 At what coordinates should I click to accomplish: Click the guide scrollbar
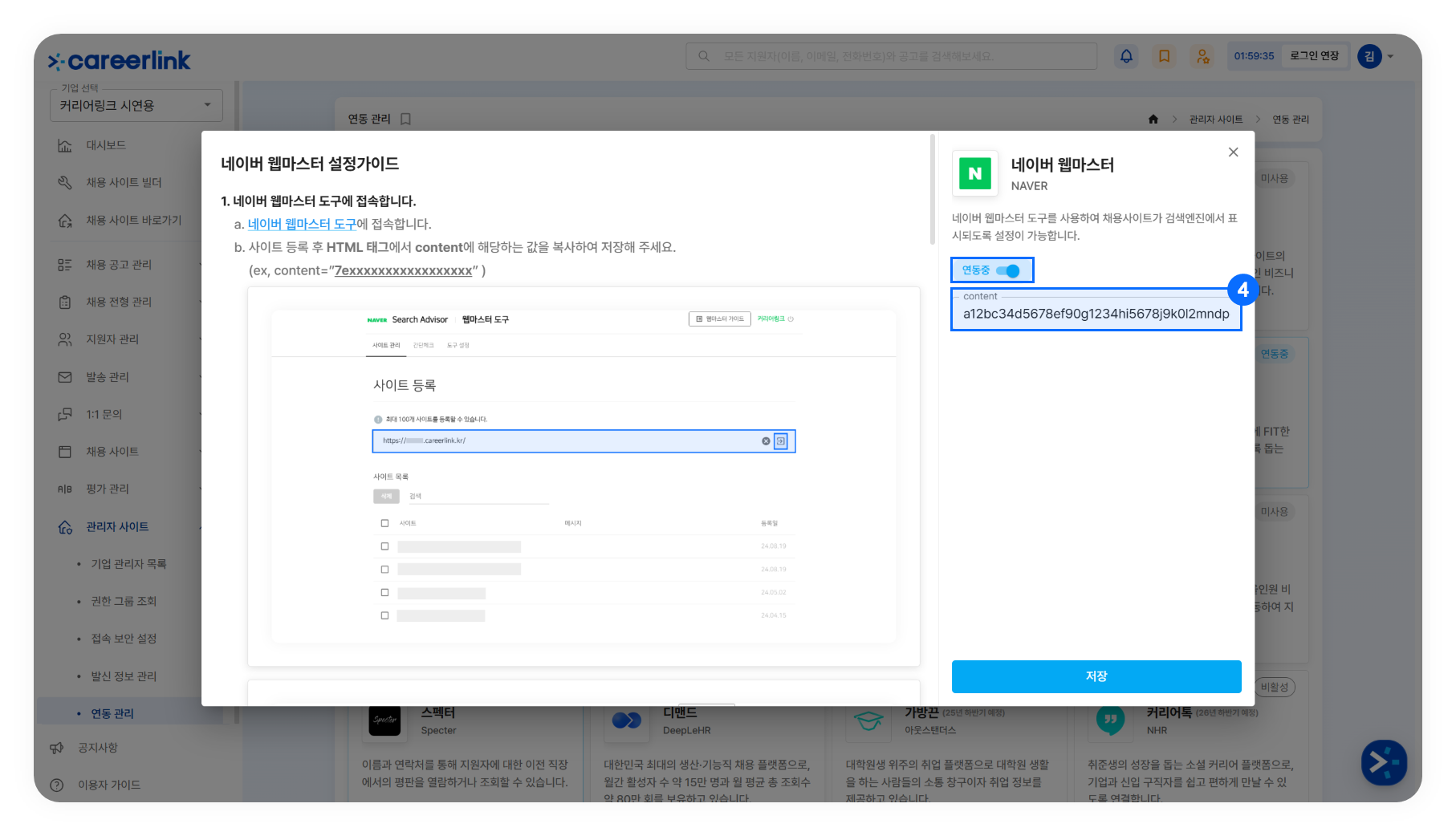click(932, 189)
